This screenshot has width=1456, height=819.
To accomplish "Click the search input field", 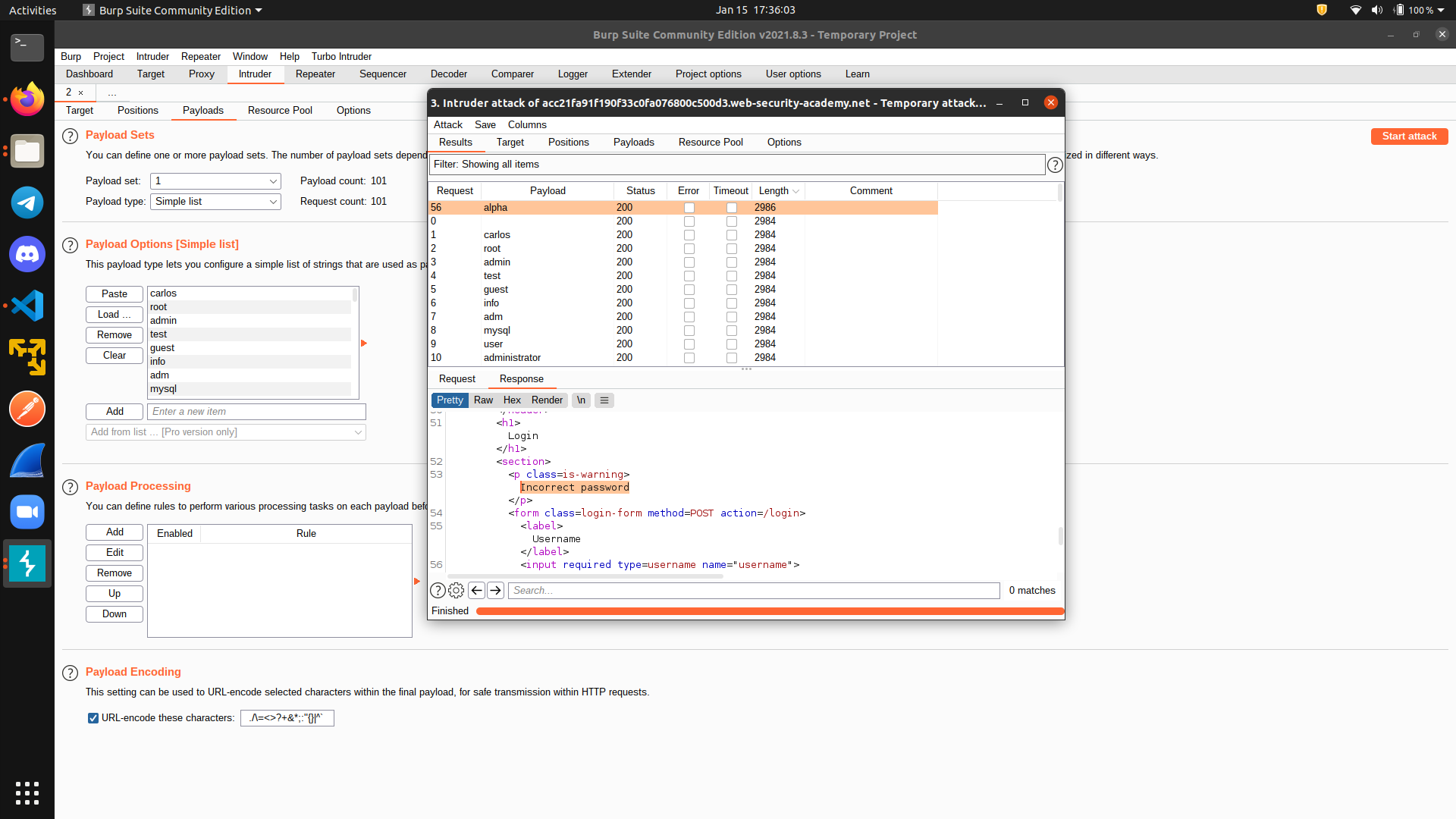I will coord(755,590).
